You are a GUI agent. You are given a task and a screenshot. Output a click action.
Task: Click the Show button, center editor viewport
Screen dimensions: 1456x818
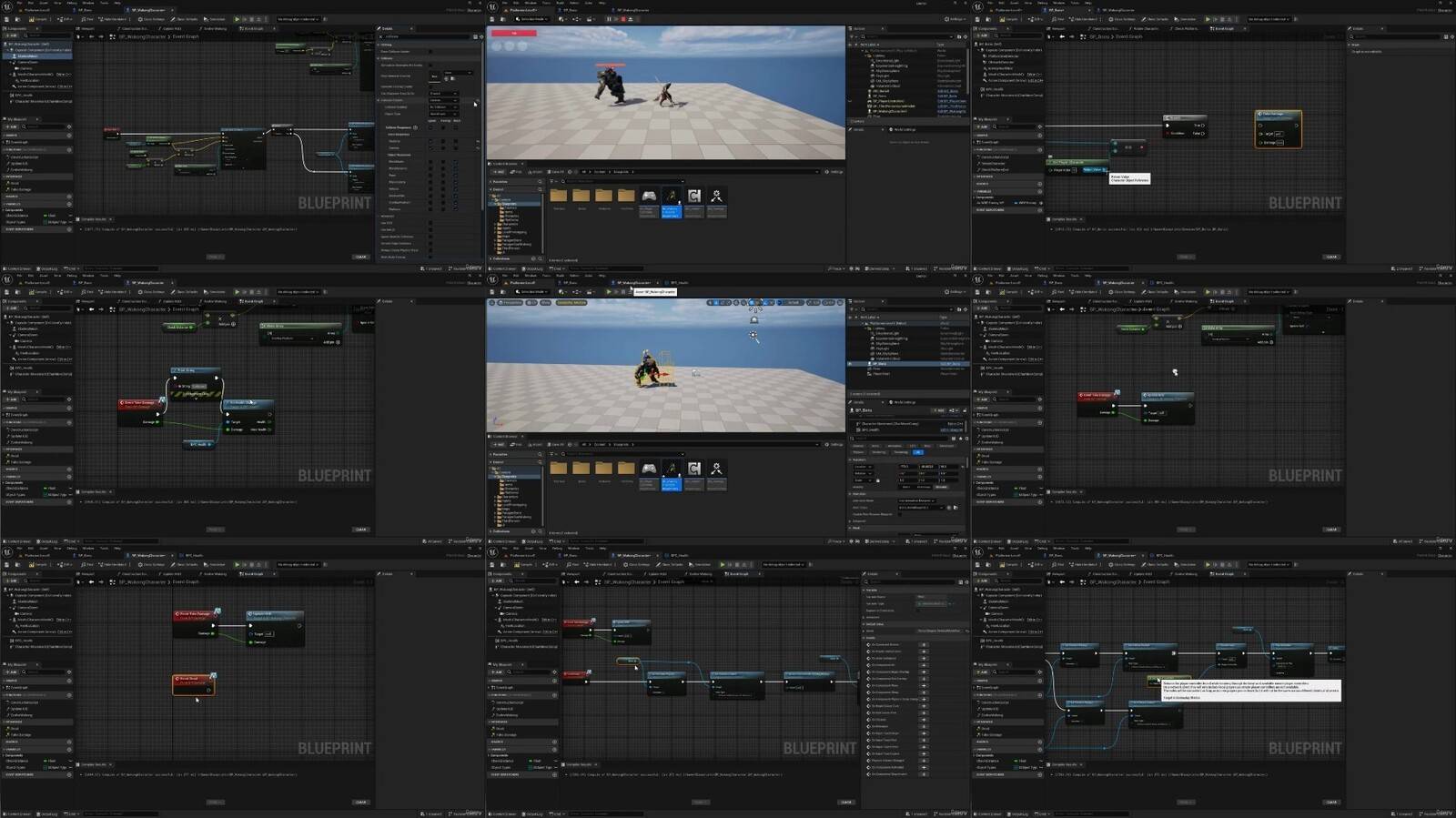pyautogui.click(x=546, y=302)
